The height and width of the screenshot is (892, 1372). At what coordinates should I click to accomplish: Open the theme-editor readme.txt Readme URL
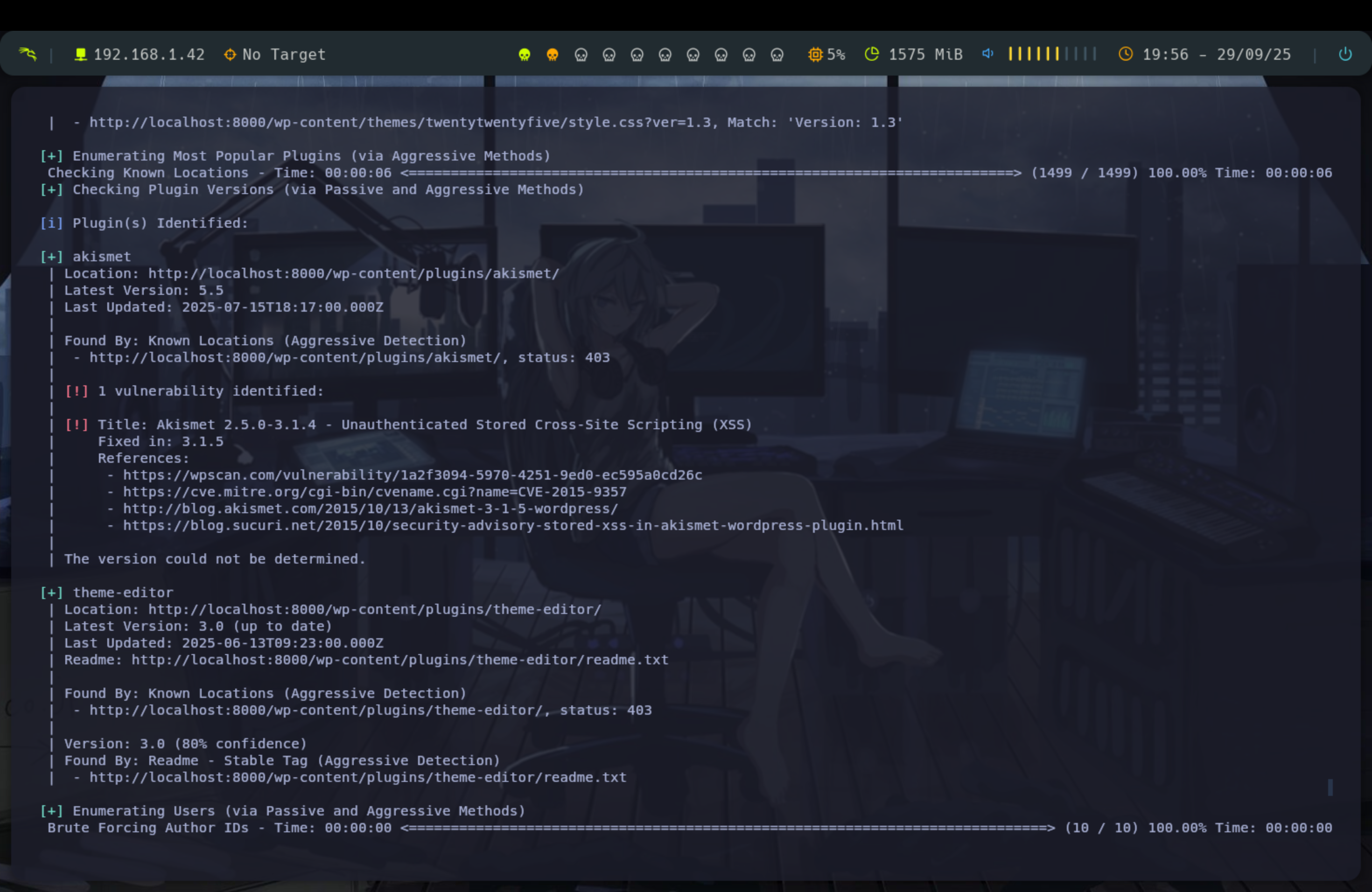[399, 660]
